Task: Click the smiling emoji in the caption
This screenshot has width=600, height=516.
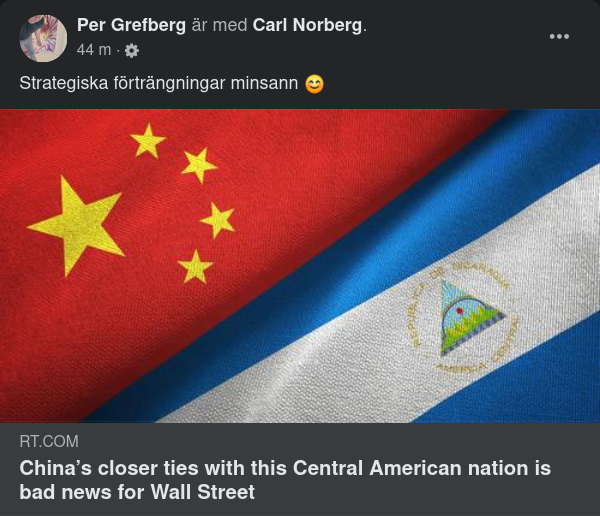Action: pos(314,84)
